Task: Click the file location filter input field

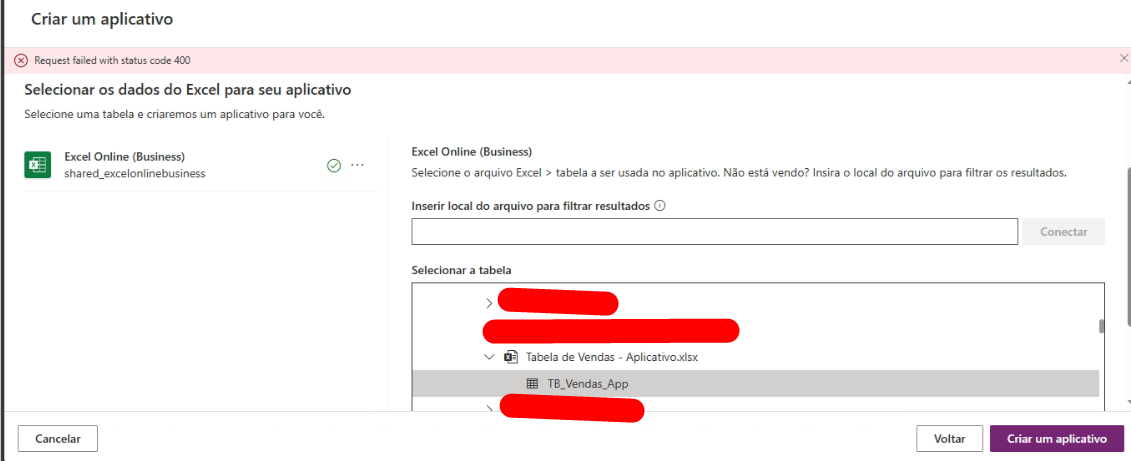Action: [x=715, y=232]
